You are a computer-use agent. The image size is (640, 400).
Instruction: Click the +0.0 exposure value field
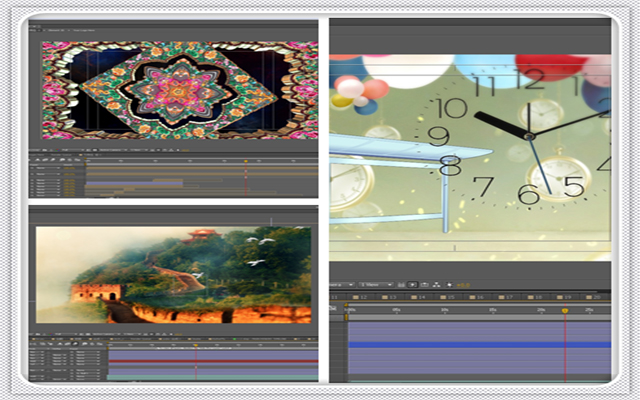[462, 285]
